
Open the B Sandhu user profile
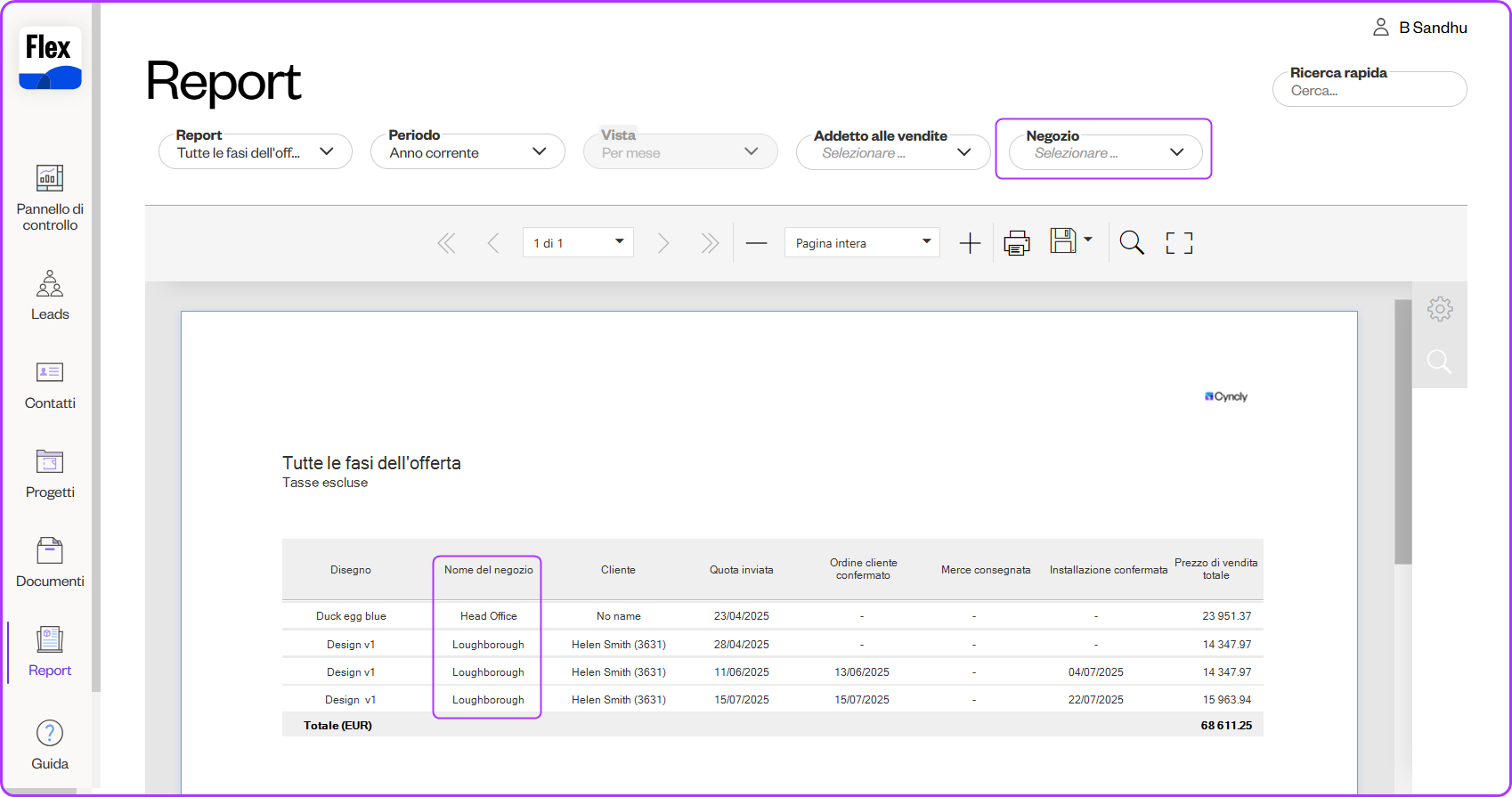tap(1420, 28)
